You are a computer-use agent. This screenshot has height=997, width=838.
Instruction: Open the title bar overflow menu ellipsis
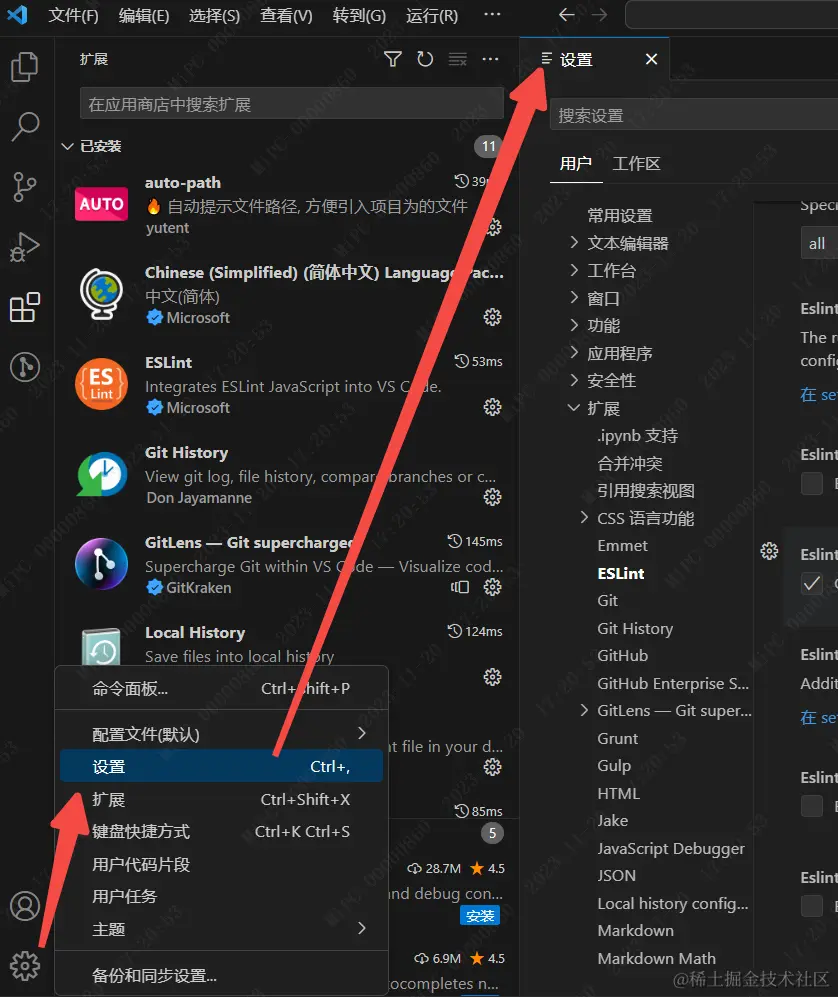coord(492,15)
